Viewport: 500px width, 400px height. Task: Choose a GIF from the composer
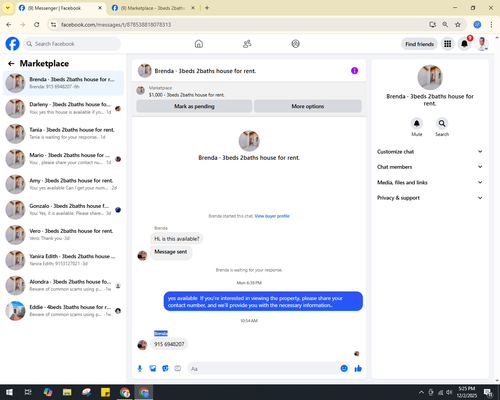pyautogui.click(x=178, y=368)
